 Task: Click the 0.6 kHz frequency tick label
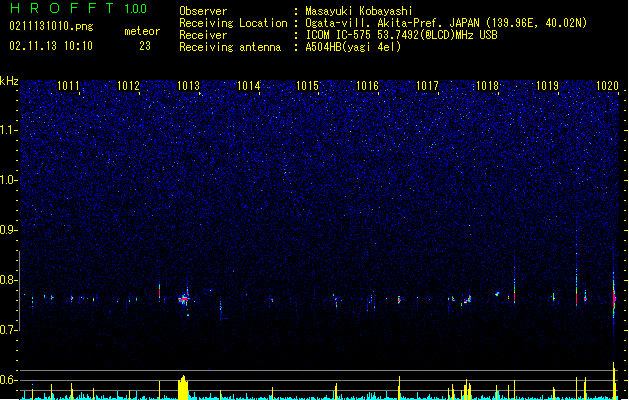click(9, 380)
